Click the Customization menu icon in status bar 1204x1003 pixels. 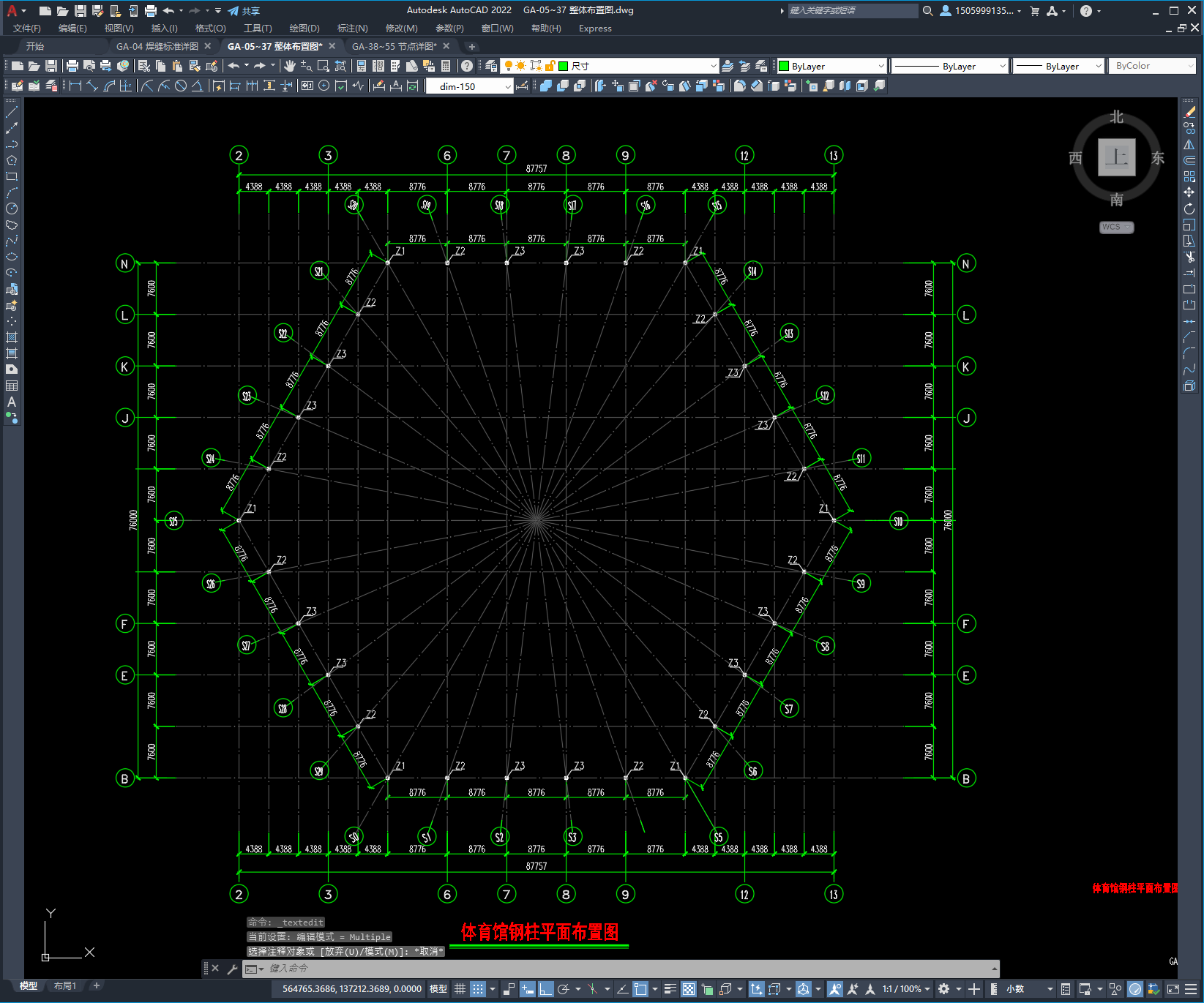point(1192,989)
